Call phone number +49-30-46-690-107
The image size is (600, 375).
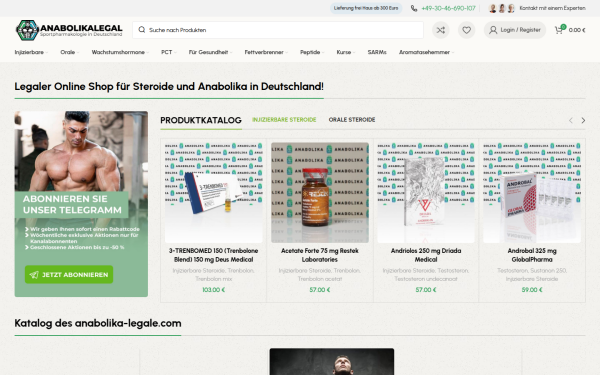point(448,8)
